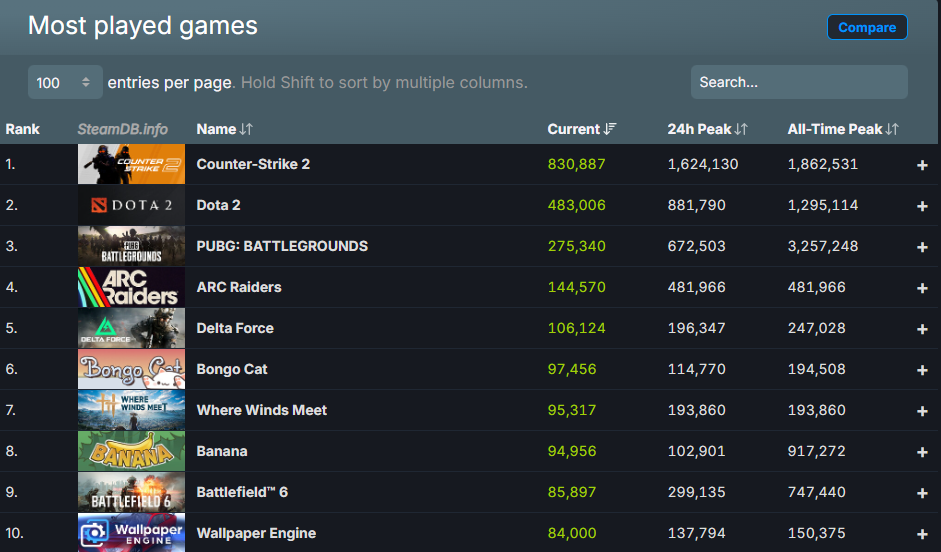Click the Rank column header

23,129
